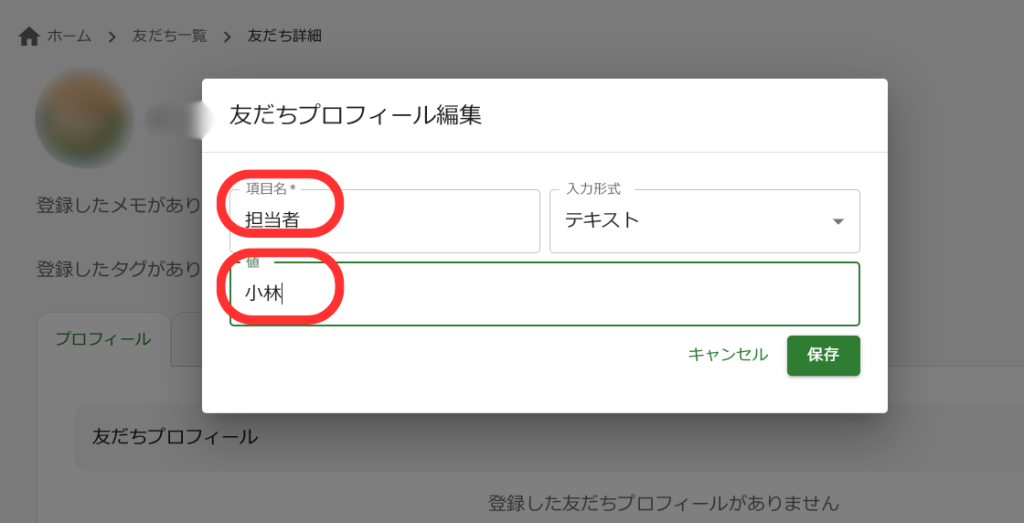Expand the 入力形式 dropdown arrow
Screen dimensions: 1024x523
pos(838,222)
